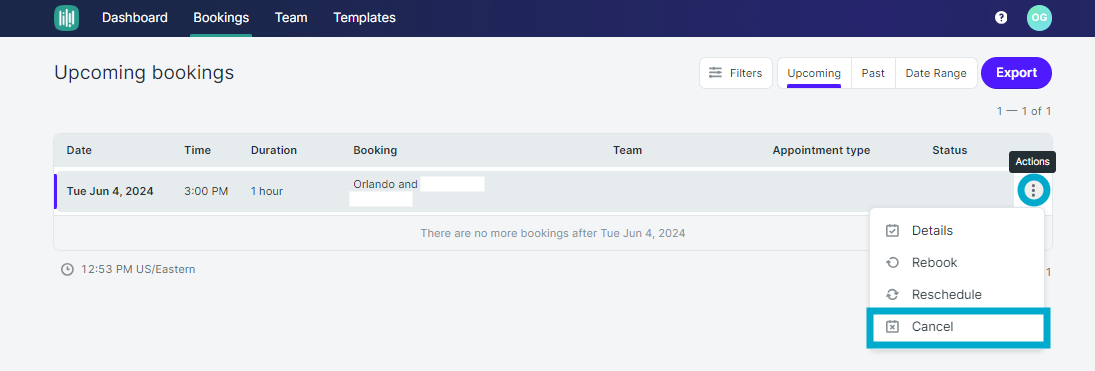The image size is (1095, 371).
Task: Open the Filters panel
Action: pyautogui.click(x=736, y=73)
